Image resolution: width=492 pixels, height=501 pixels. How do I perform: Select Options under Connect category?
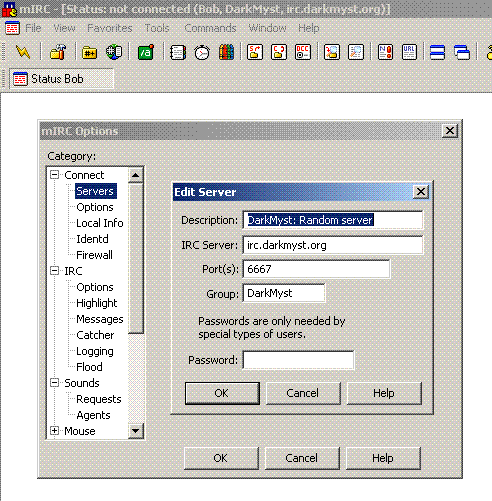(x=95, y=207)
